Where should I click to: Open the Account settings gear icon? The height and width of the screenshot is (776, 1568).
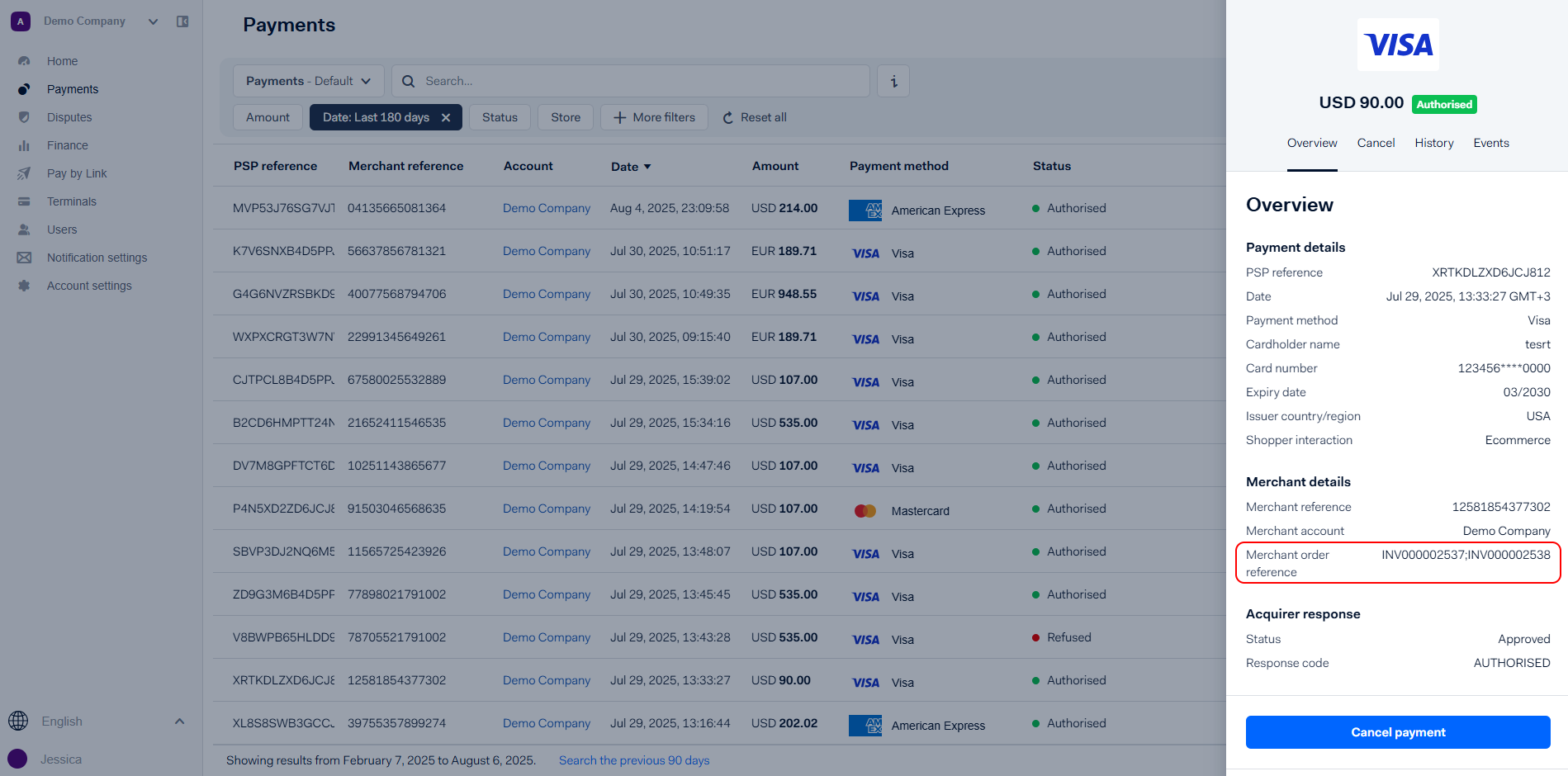pos(24,286)
